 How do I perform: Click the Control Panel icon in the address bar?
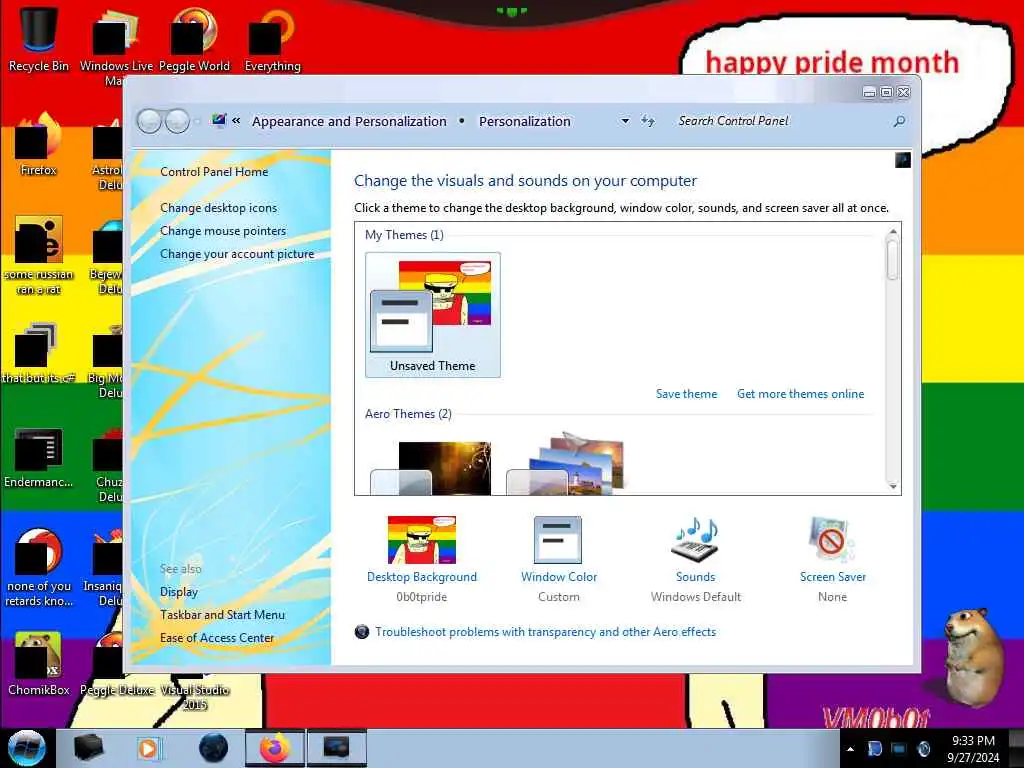click(219, 120)
